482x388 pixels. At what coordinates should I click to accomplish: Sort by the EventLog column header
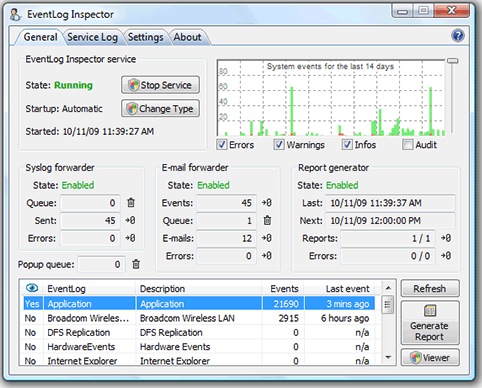[89, 288]
